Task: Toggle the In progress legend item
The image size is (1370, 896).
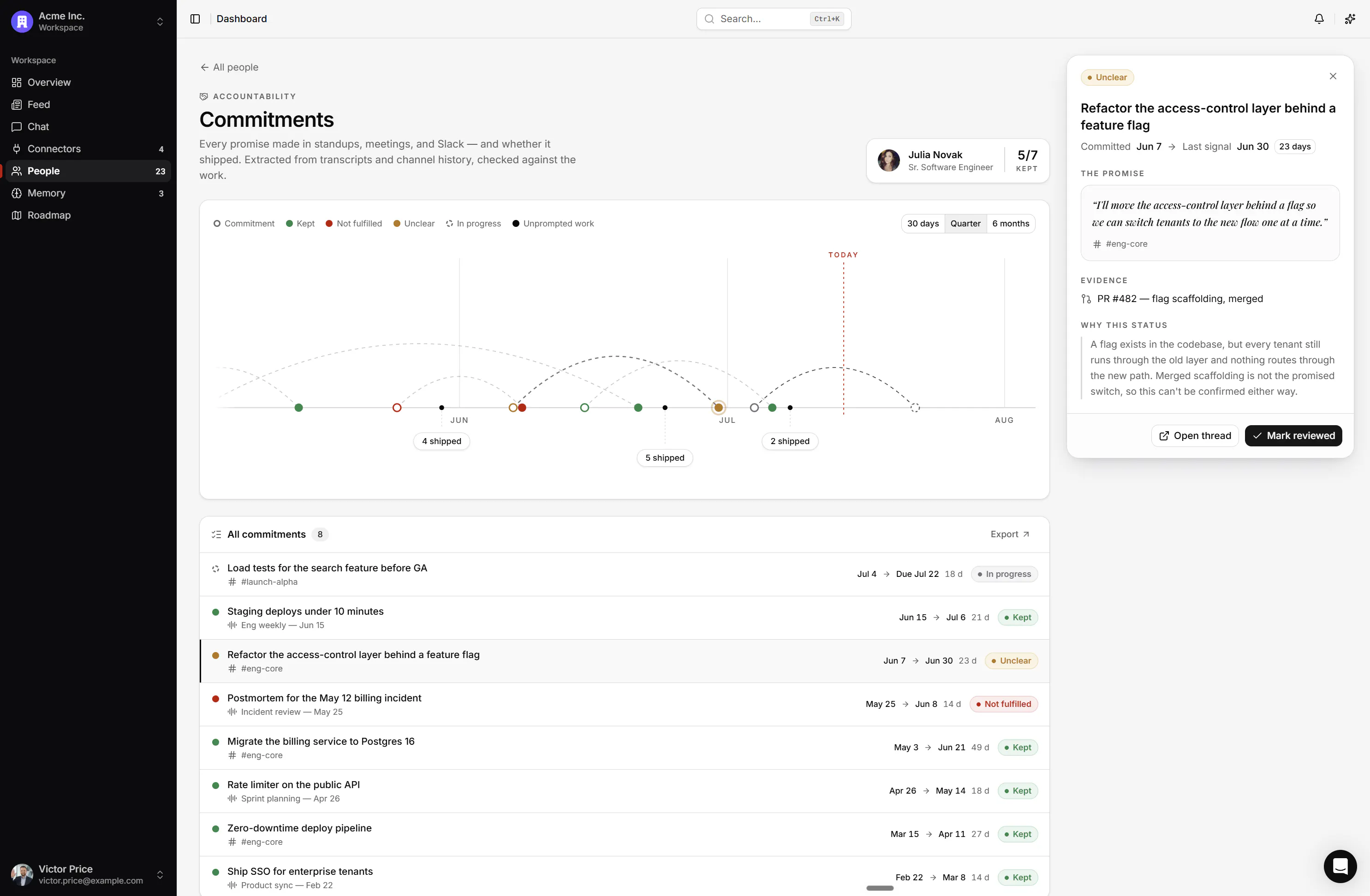Action: point(473,224)
